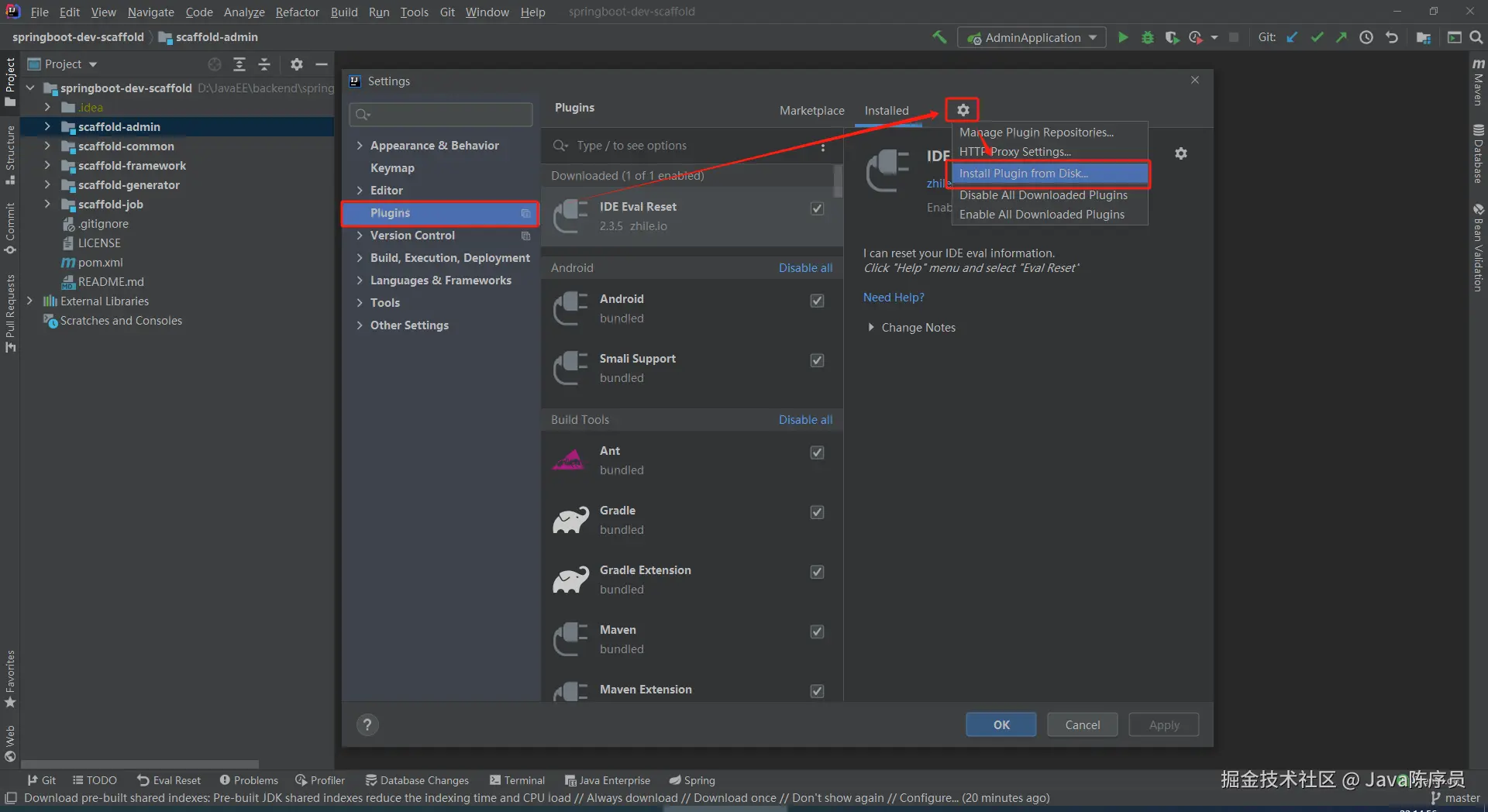Click gear icon beside IDE Eval Reset details
This screenshot has height=812, width=1488.
point(1180,153)
